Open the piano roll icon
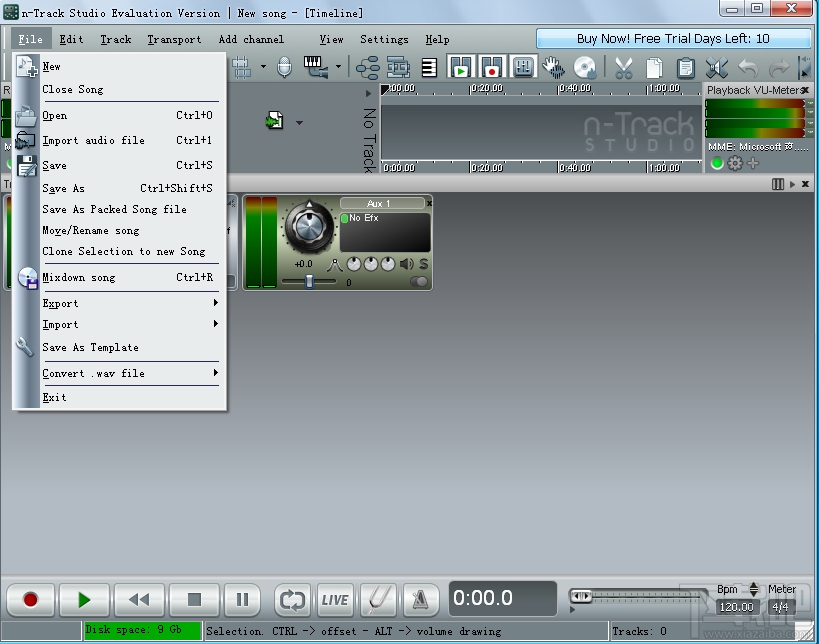The image size is (819, 644). pyautogui.click(x=429, y=67)
